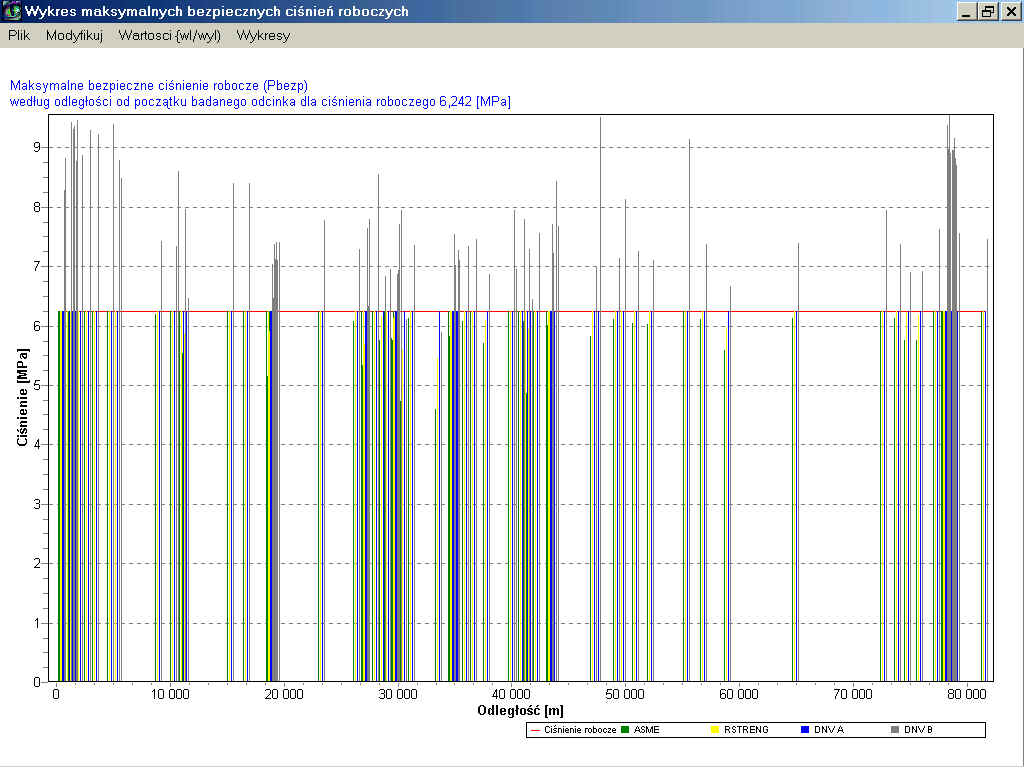Image resolution: width=1024 pixels, height=768 pixels.
Task: Close the chart window
Action: 1011,12
